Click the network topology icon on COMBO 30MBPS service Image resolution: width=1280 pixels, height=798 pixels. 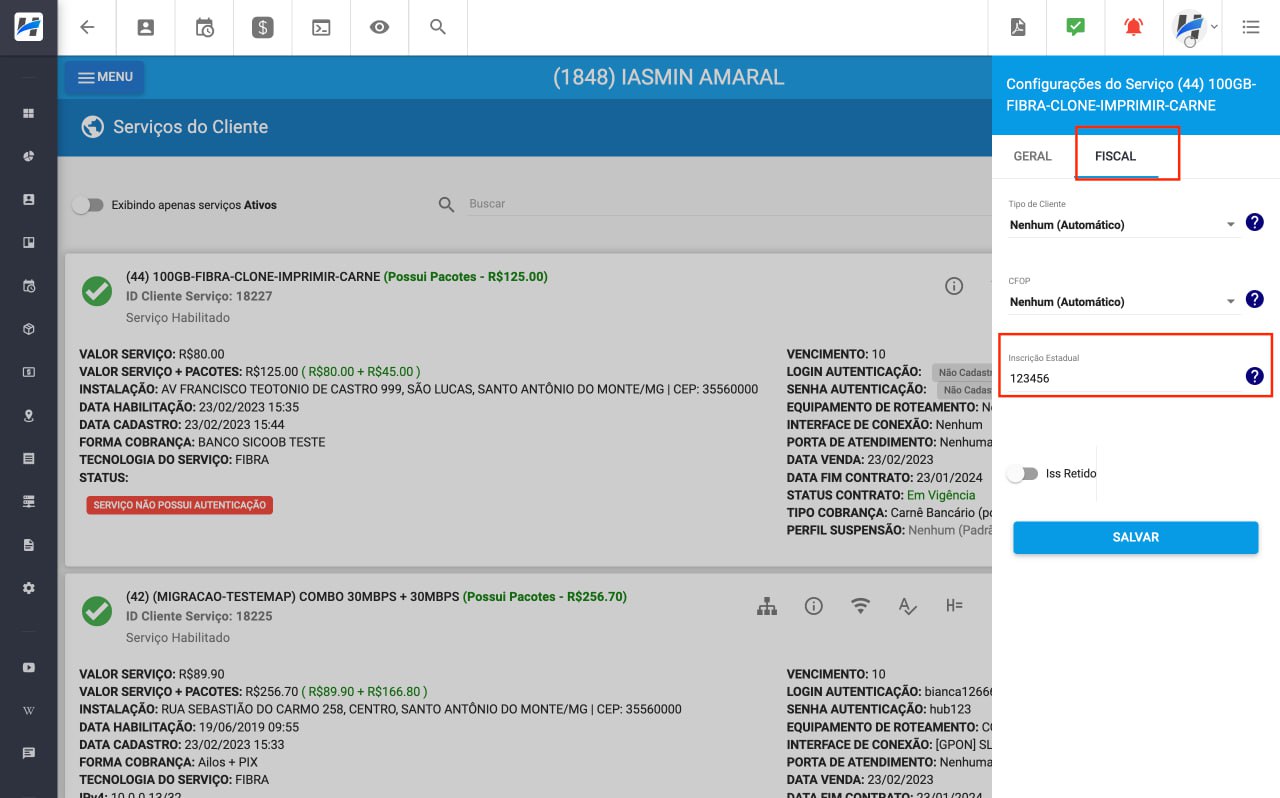pyautogui.click(x=767, y=606)
